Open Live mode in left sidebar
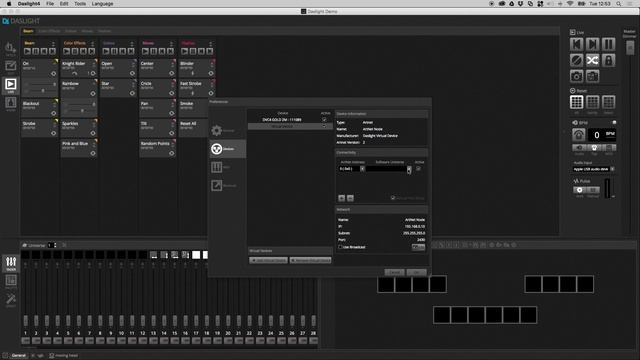Image resolution: width=640 pixels, height=360 pixels. (11, 85)
